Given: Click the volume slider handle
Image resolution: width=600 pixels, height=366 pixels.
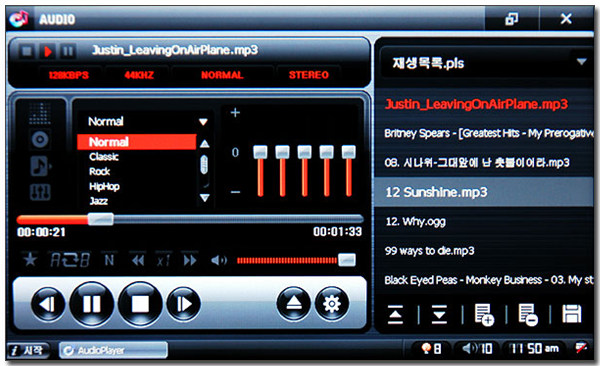Looking at the screenshot, I should pyautogui.click(x=347, y=260).
